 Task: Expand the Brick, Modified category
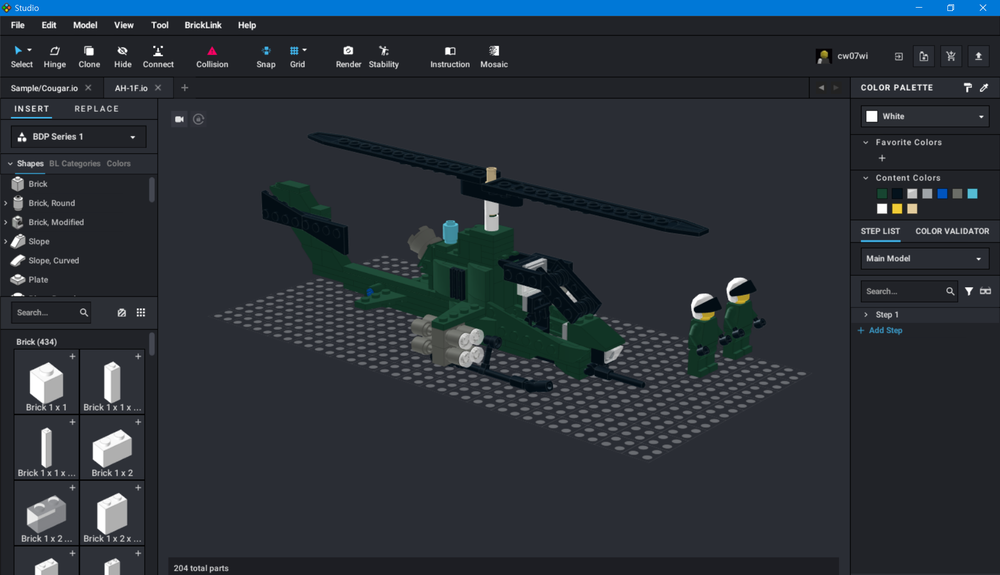coord(6,222)
